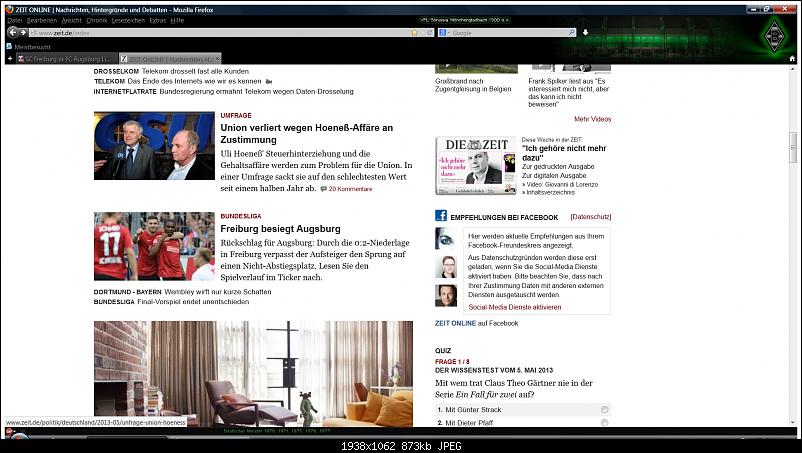Click the living room interior image
This screenshot has height=453, width=802.
coord(253,374)
